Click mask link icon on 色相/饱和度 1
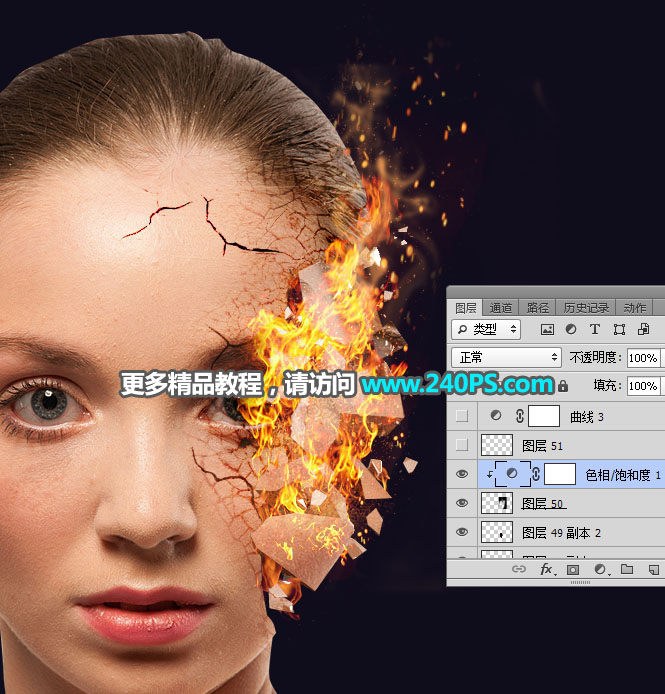Image resolution: width=665 pixels, height=694 pixels. (x=536, y=474)
